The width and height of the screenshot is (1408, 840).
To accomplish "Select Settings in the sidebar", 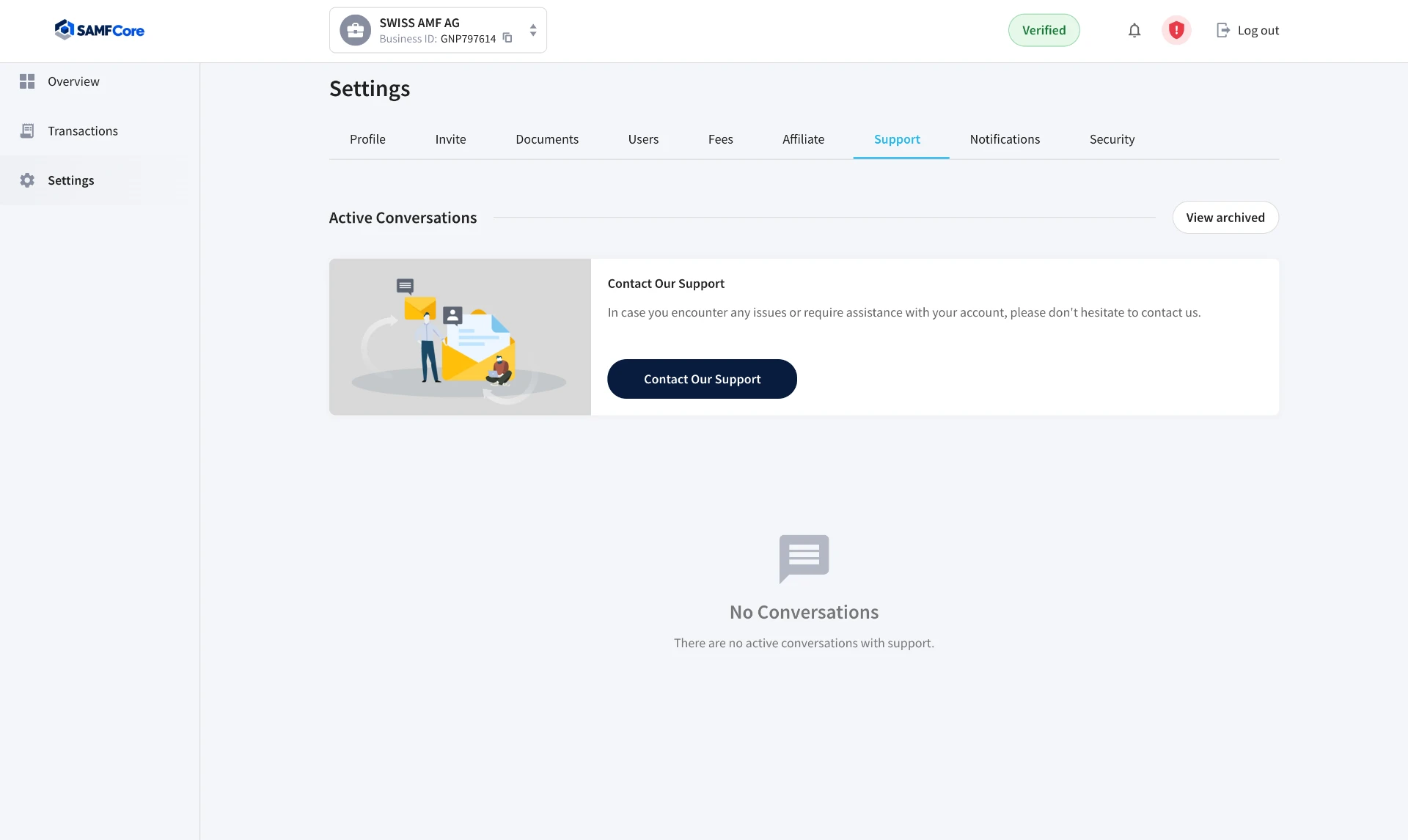I will pos(100,180).
